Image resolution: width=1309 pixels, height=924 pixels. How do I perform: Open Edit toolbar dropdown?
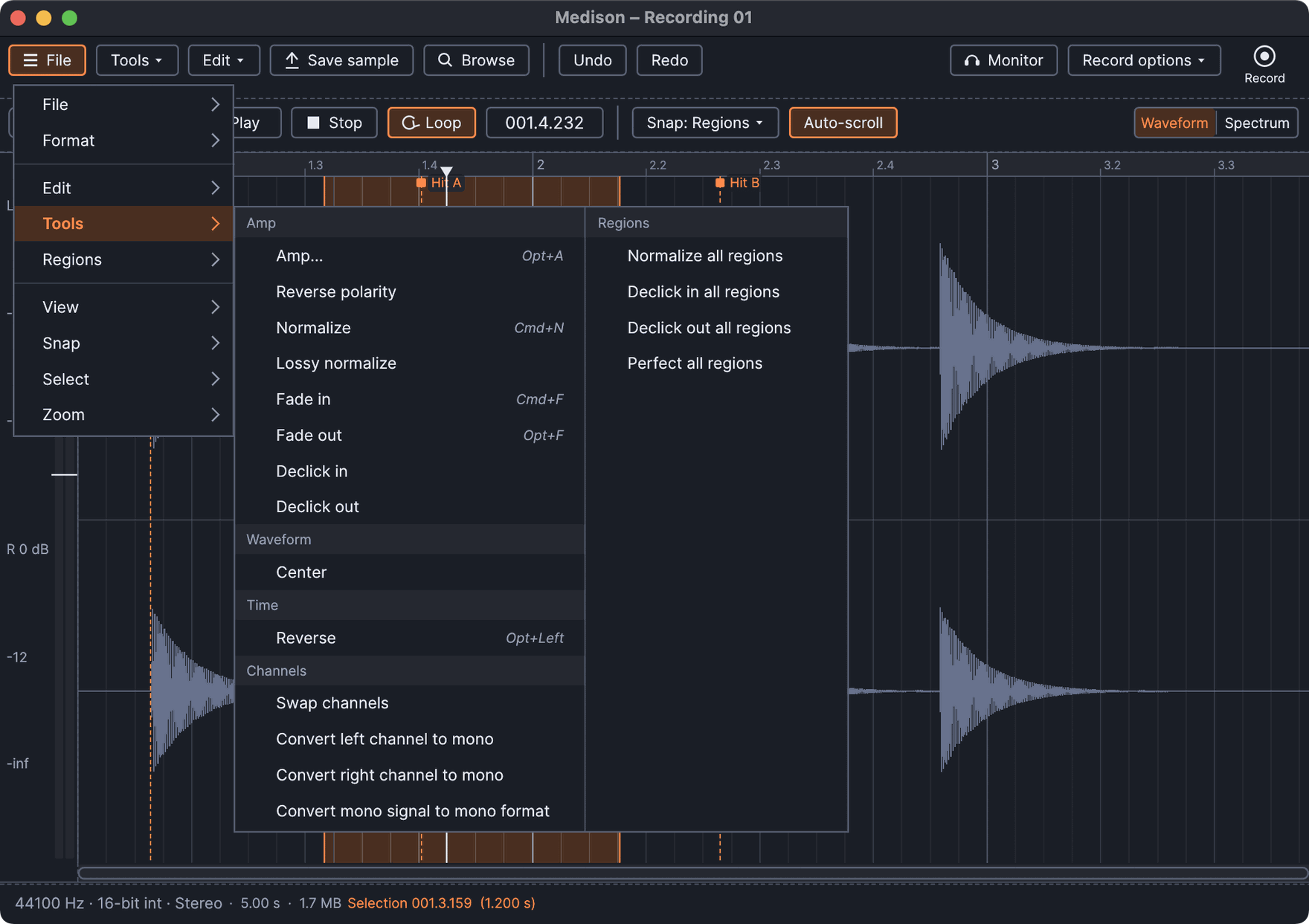coord(224,60)
